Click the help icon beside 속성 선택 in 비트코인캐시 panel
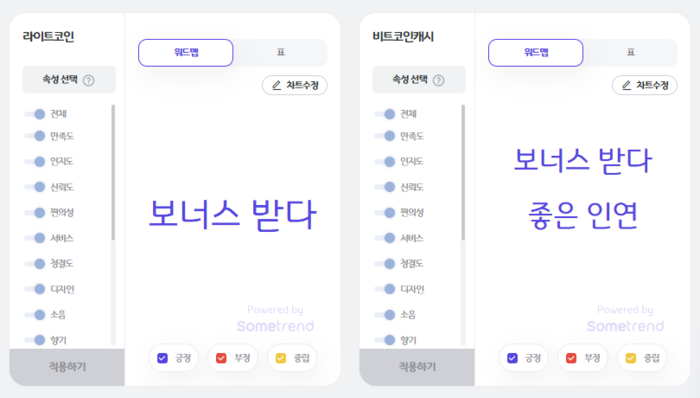Viewport: 700px width, 398px height. (439, 80)
